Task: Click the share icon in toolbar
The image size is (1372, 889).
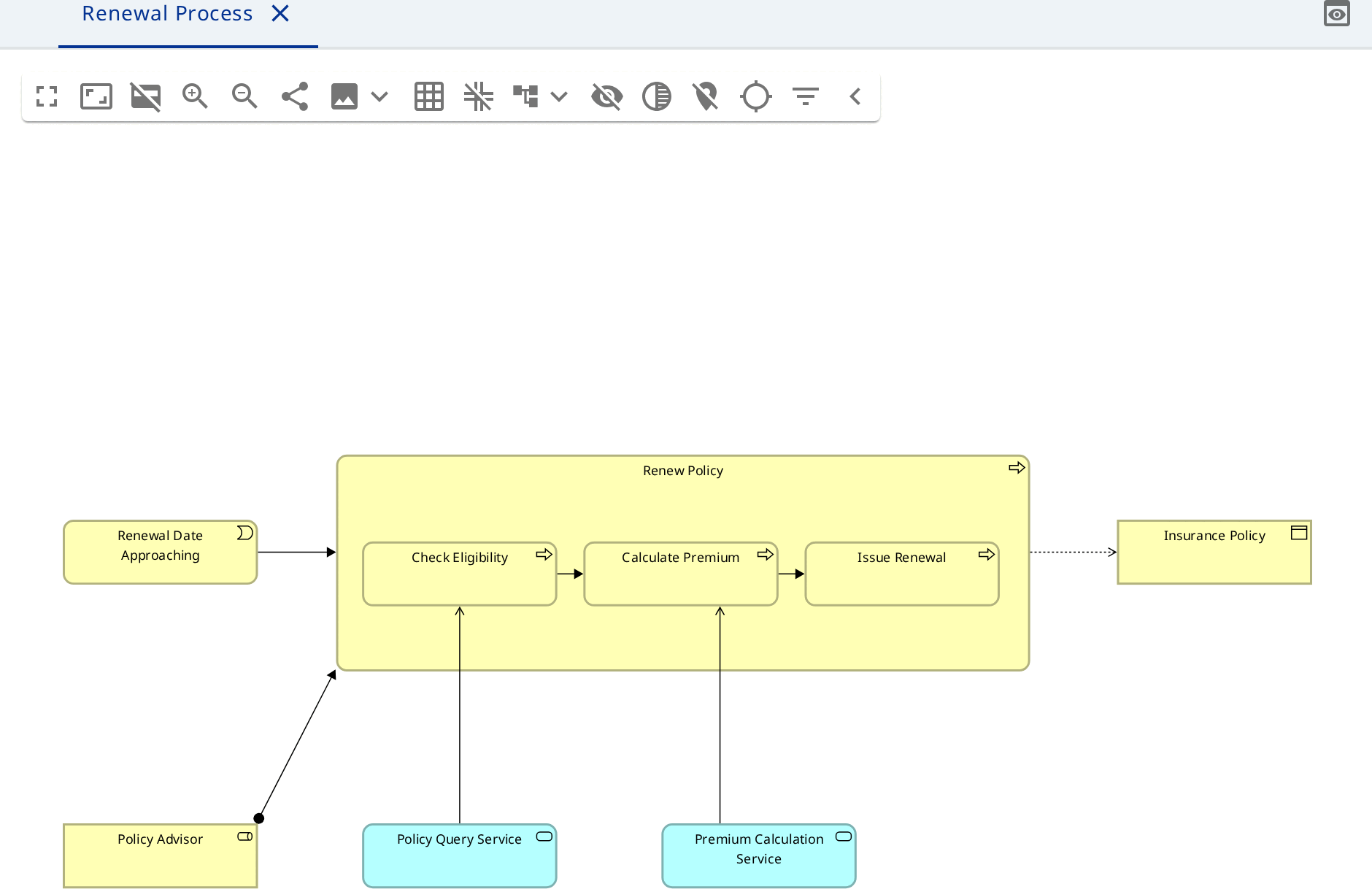Action: point(295,96)
